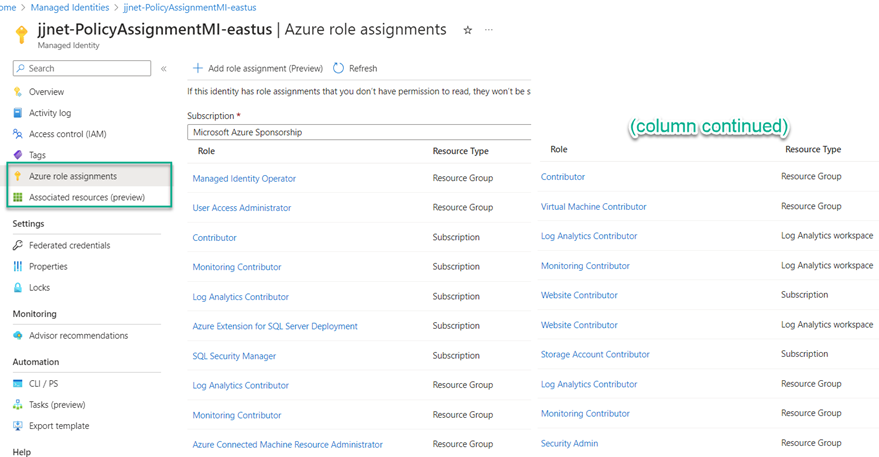Viewport: 879px width, 457px height.
Task: Click Add role assignment (Preview) button
Action: 257,68
